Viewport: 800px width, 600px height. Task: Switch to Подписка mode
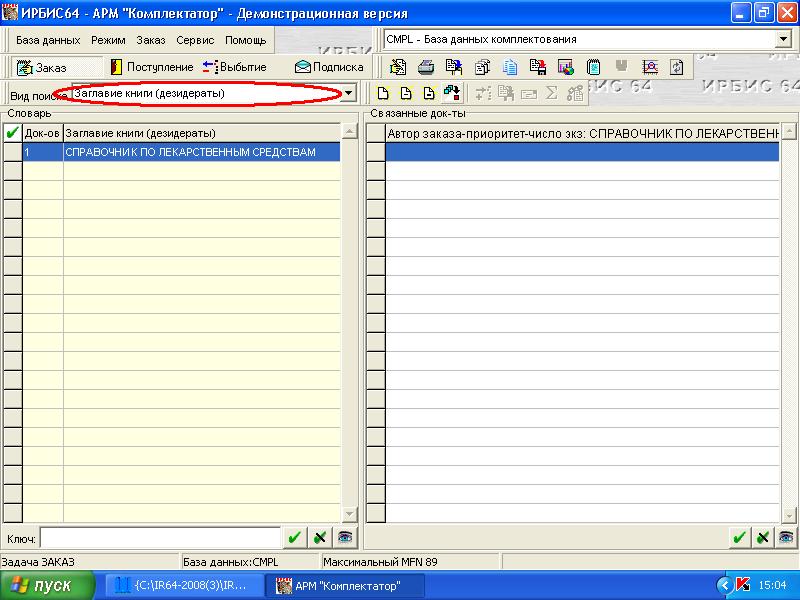coord(329,67)
